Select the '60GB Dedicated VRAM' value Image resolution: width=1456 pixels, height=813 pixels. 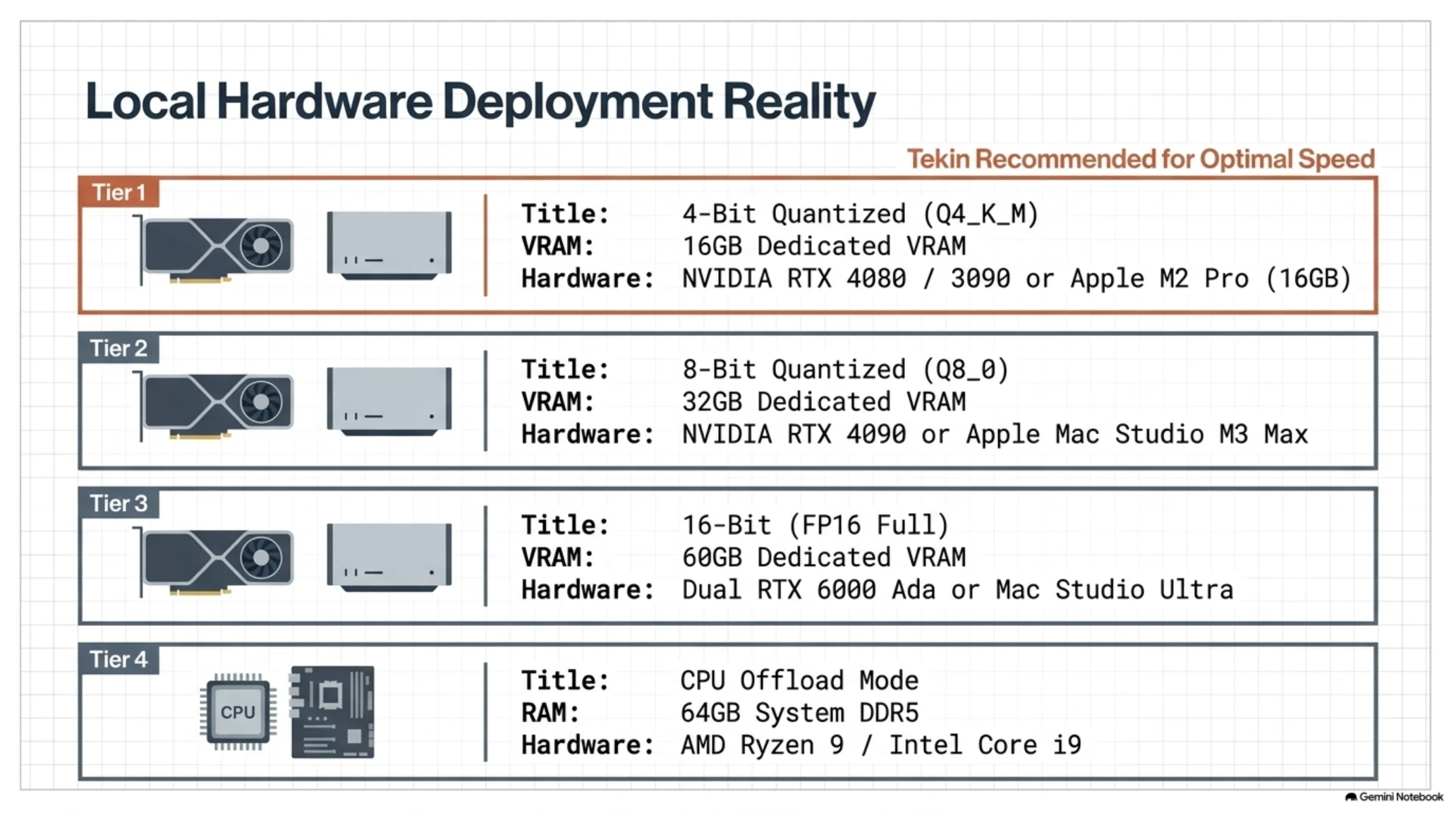pyautogui.click(x=824, y=557)
